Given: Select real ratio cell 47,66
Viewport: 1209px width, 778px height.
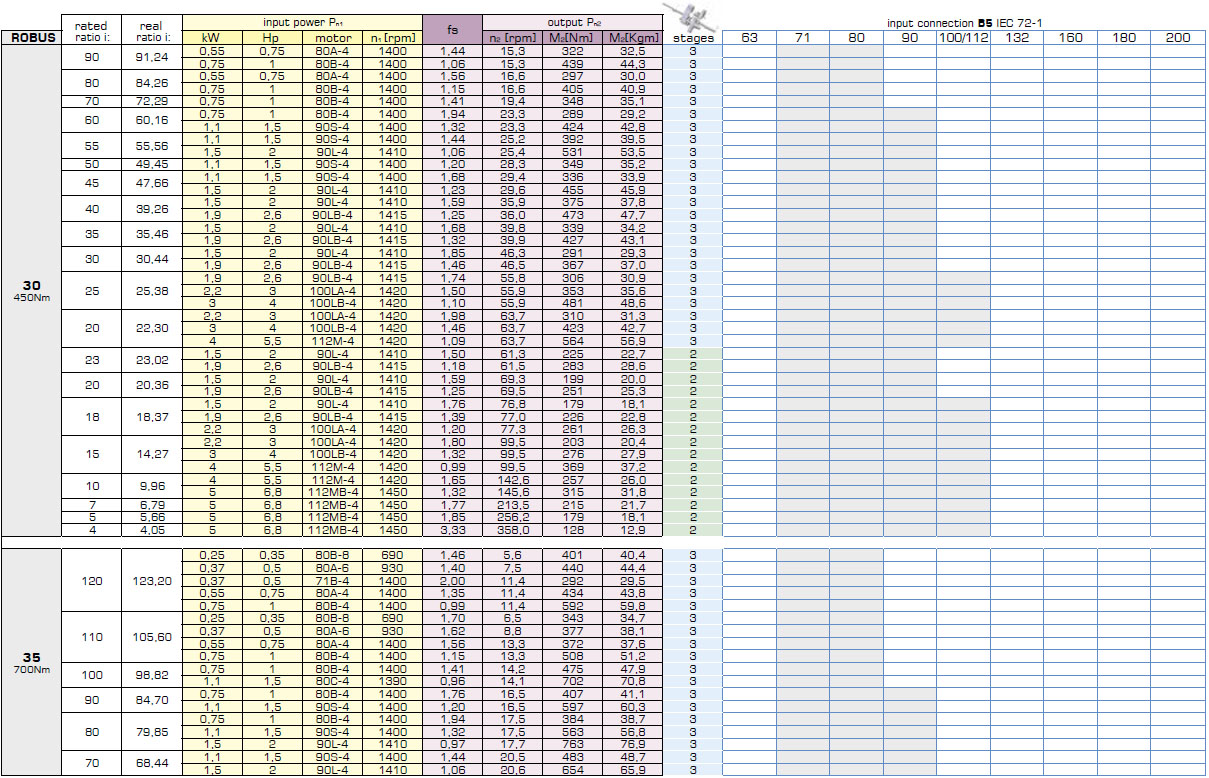Looking at the screenshot, I should click(151, 183).
